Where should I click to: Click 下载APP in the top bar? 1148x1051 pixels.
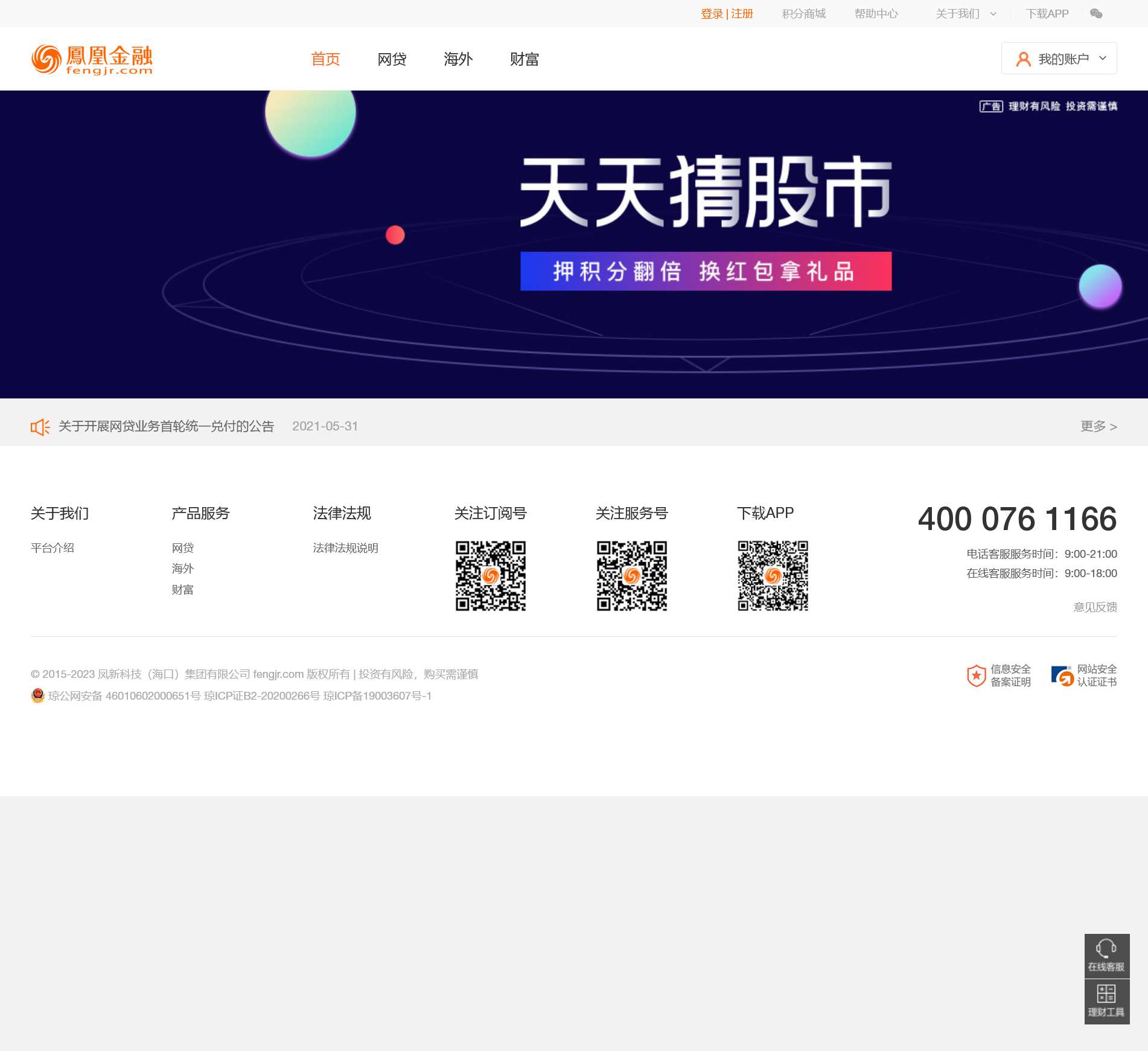1047,14
